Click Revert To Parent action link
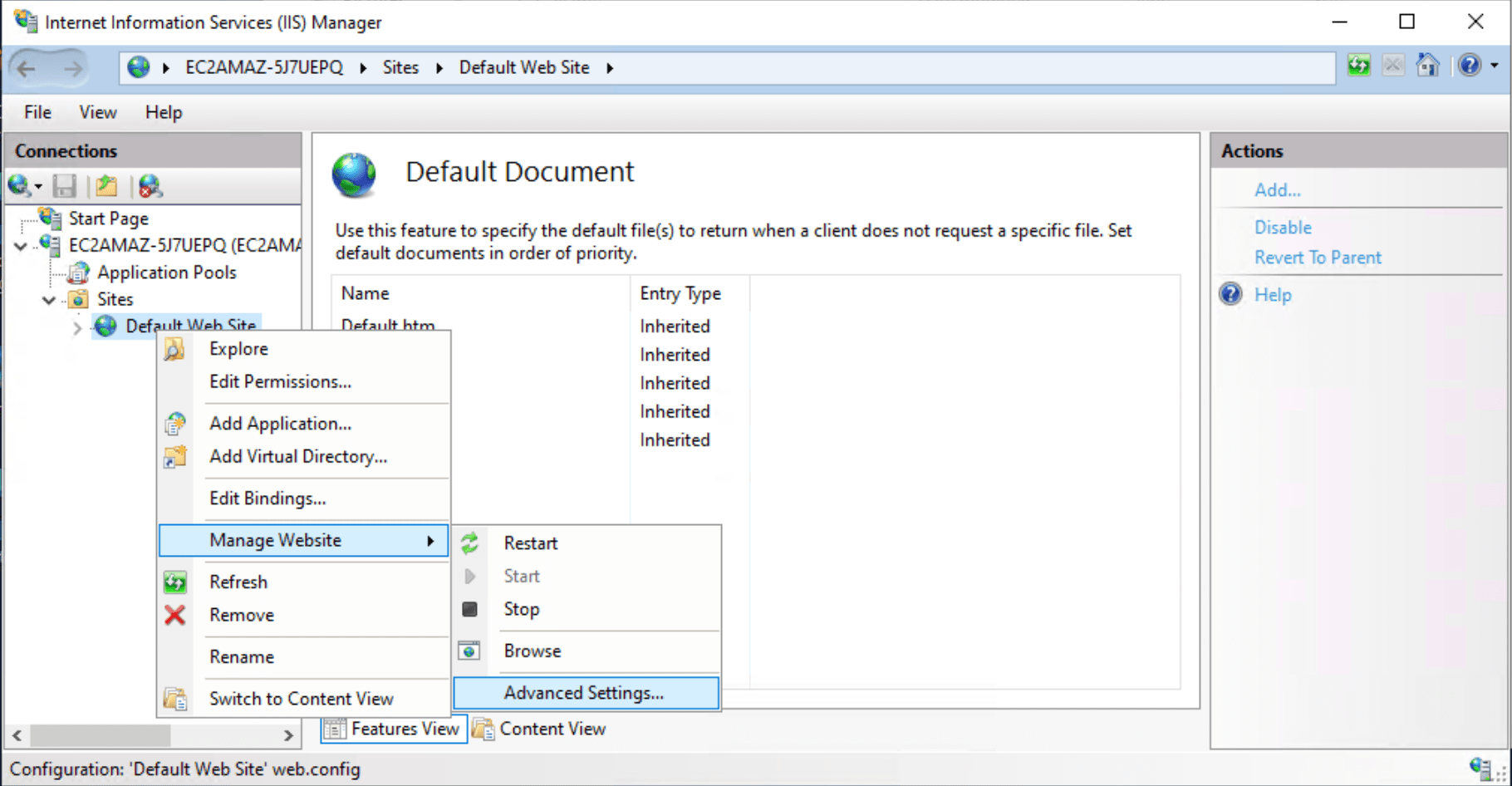Screen dimensions: 1512x786 click(x=1318, y=258)
